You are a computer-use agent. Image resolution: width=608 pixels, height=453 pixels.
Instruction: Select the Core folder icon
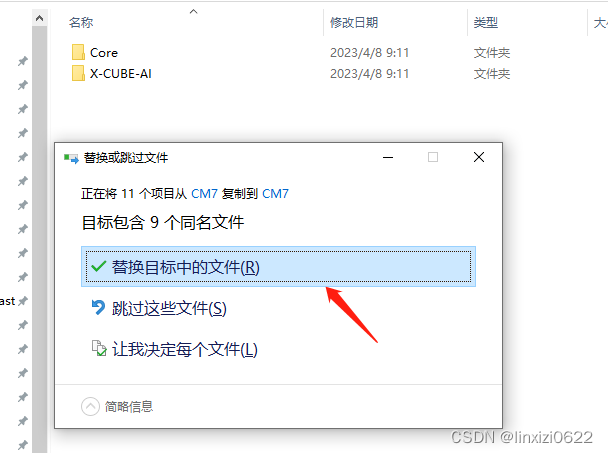click(78, 52)
